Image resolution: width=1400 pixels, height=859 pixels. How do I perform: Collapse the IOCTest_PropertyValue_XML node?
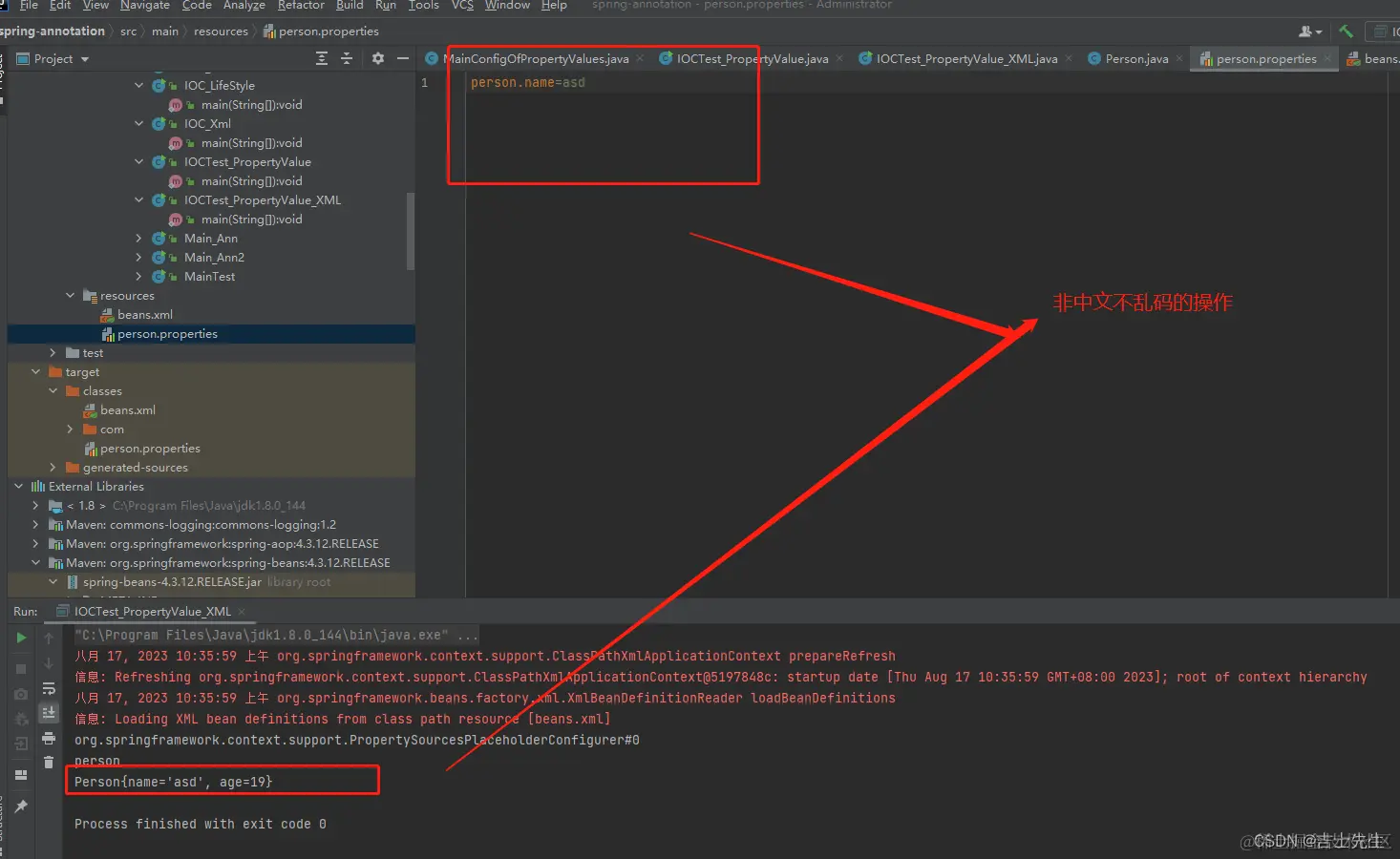[x=138, y=200]
